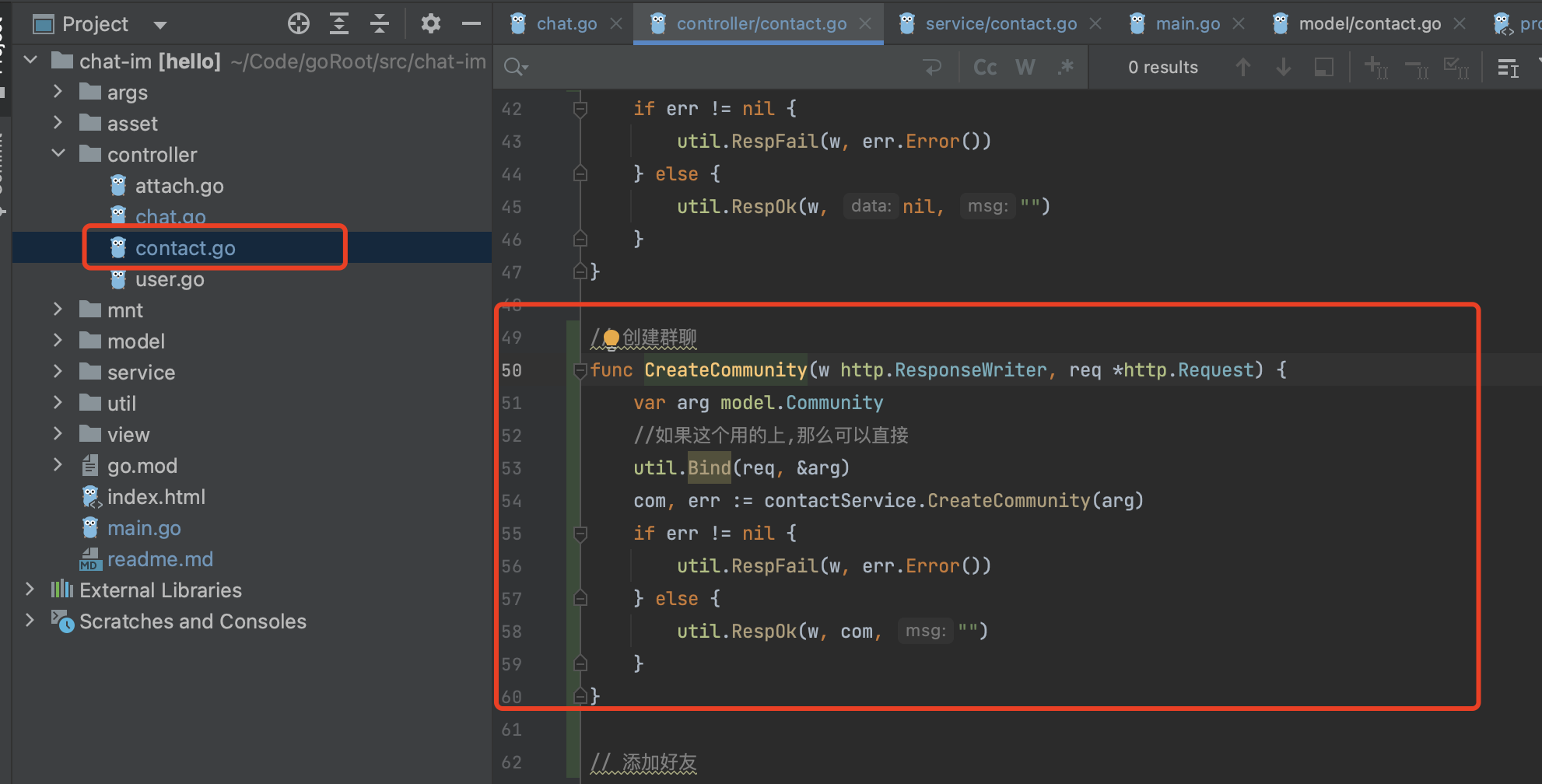This screenshot has height=784, width=1542.
Task: Click the Select Opened File crosshair icon
Action: (298, 23)
